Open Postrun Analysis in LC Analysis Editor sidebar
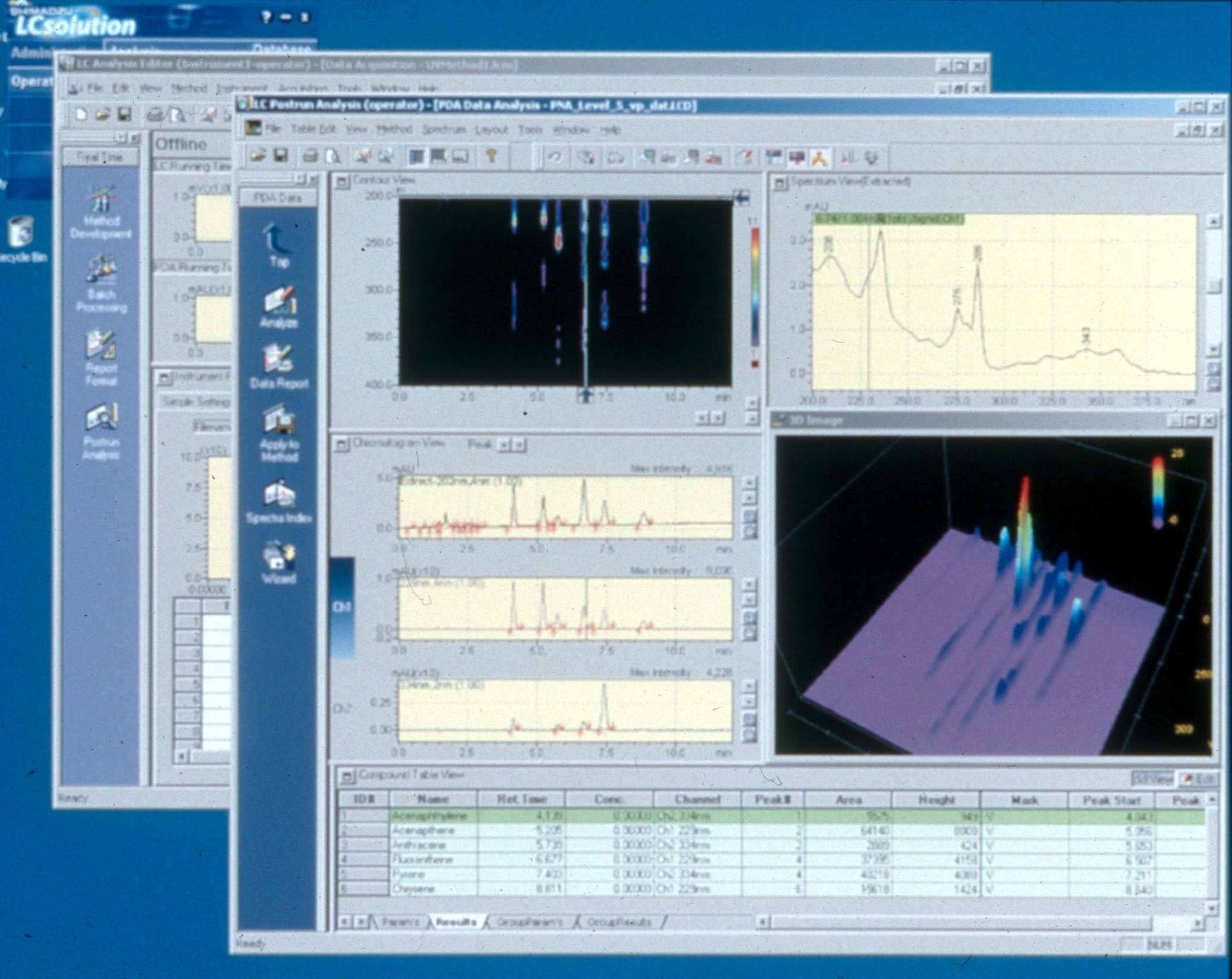Viewport: 1232px width, 979px height. click(x=101, y=432)
